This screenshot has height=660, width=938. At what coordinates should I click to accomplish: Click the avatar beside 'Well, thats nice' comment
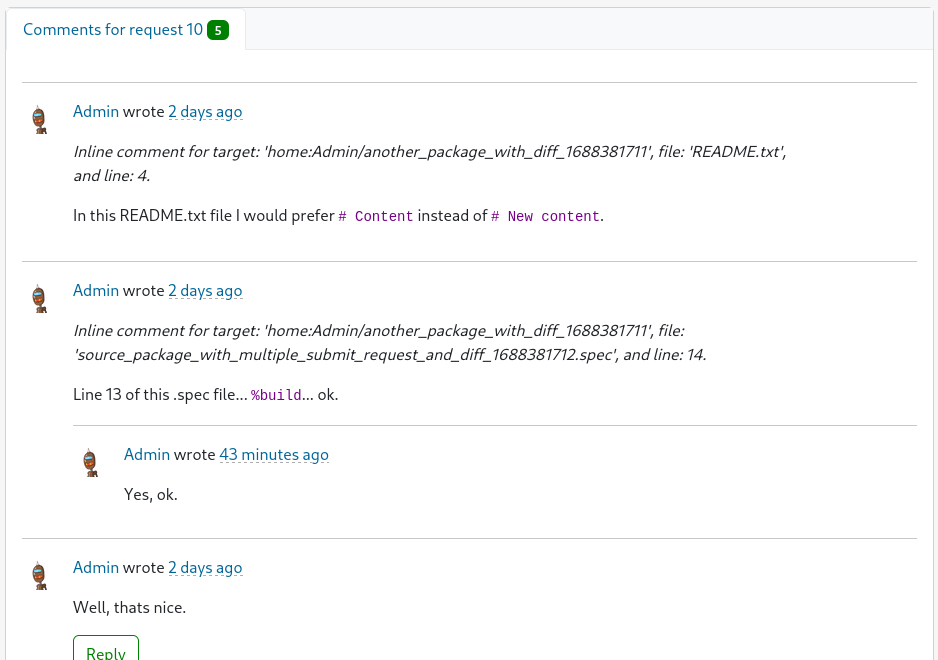(x=40, y=575)
